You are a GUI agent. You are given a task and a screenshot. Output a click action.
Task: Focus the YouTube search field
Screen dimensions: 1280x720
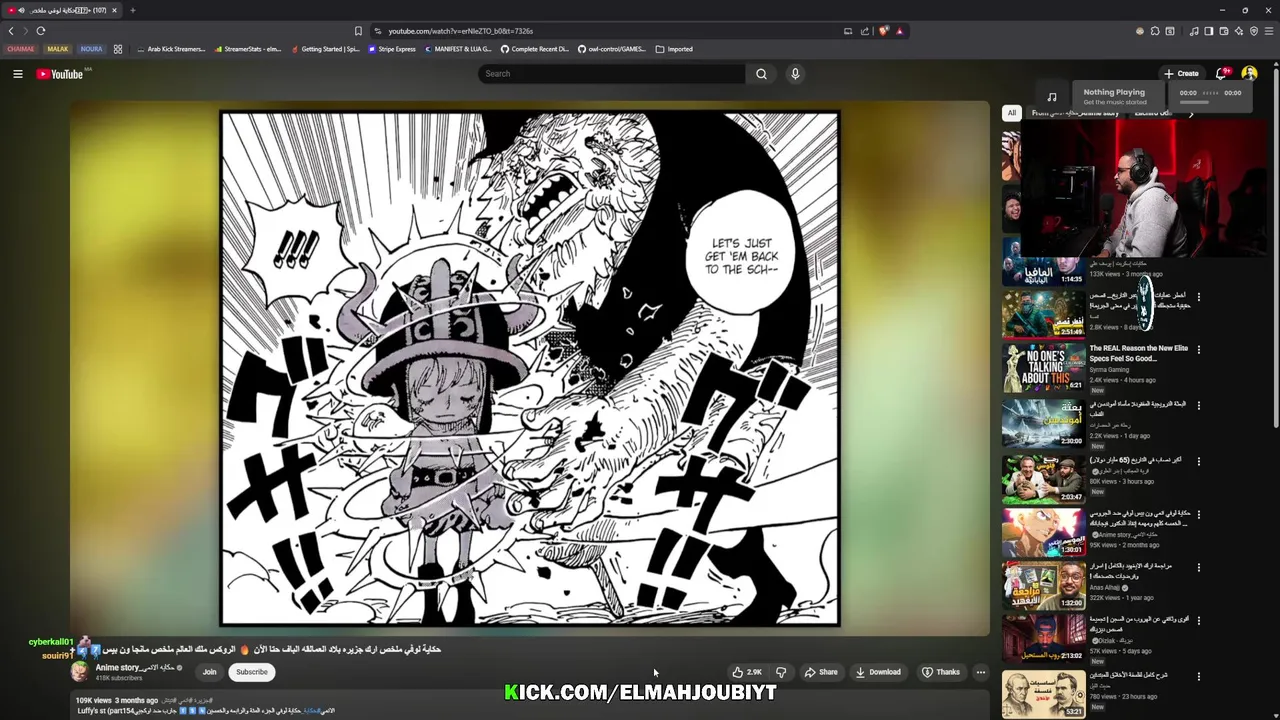[611, 74]
